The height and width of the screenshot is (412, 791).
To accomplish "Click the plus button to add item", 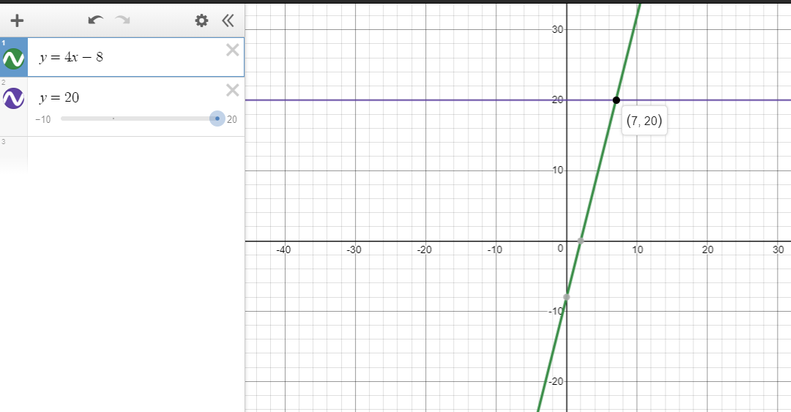I will 17,19.
